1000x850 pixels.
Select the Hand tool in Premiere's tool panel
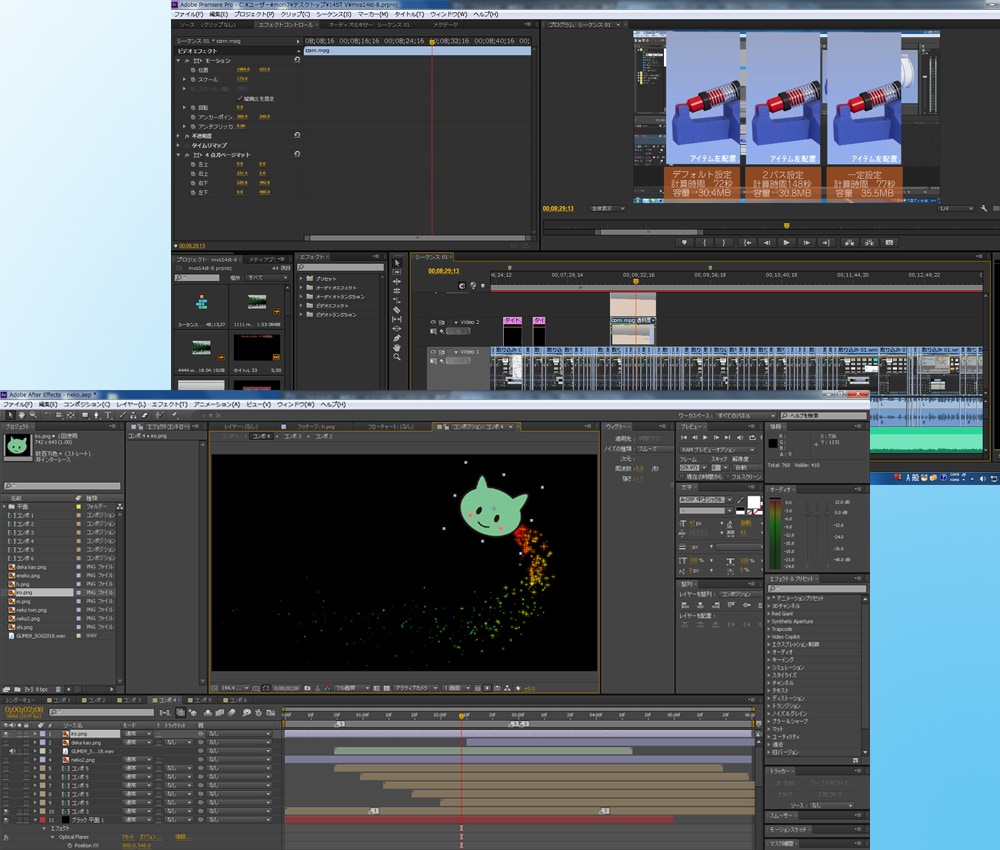[x=397, y=348]
